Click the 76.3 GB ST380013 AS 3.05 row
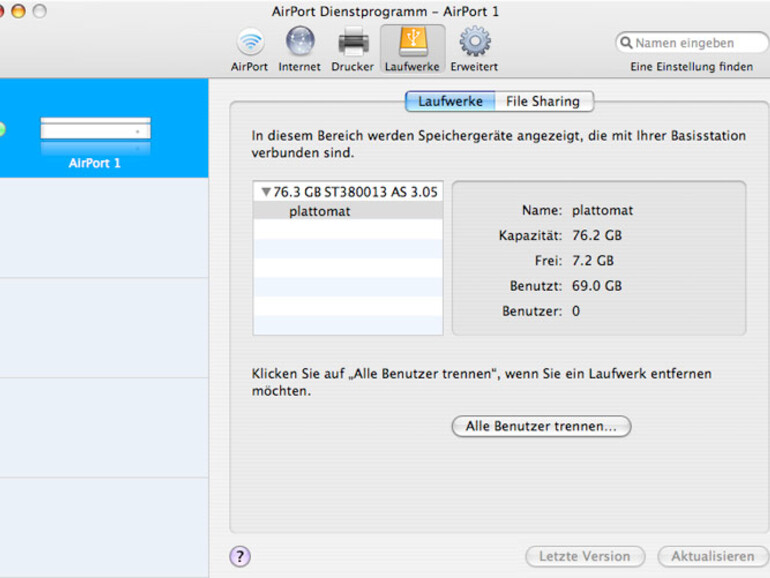 coord(348,192)
